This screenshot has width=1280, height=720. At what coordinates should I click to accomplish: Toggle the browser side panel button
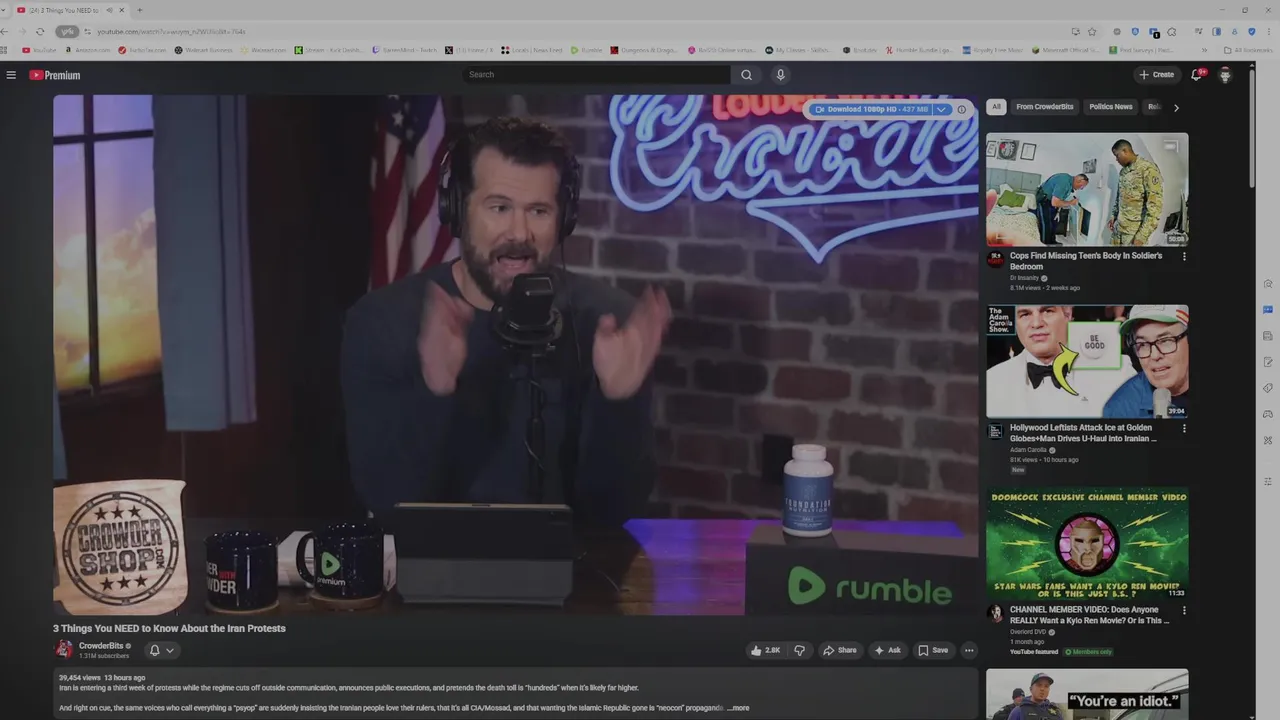(x=1216, y=31)
